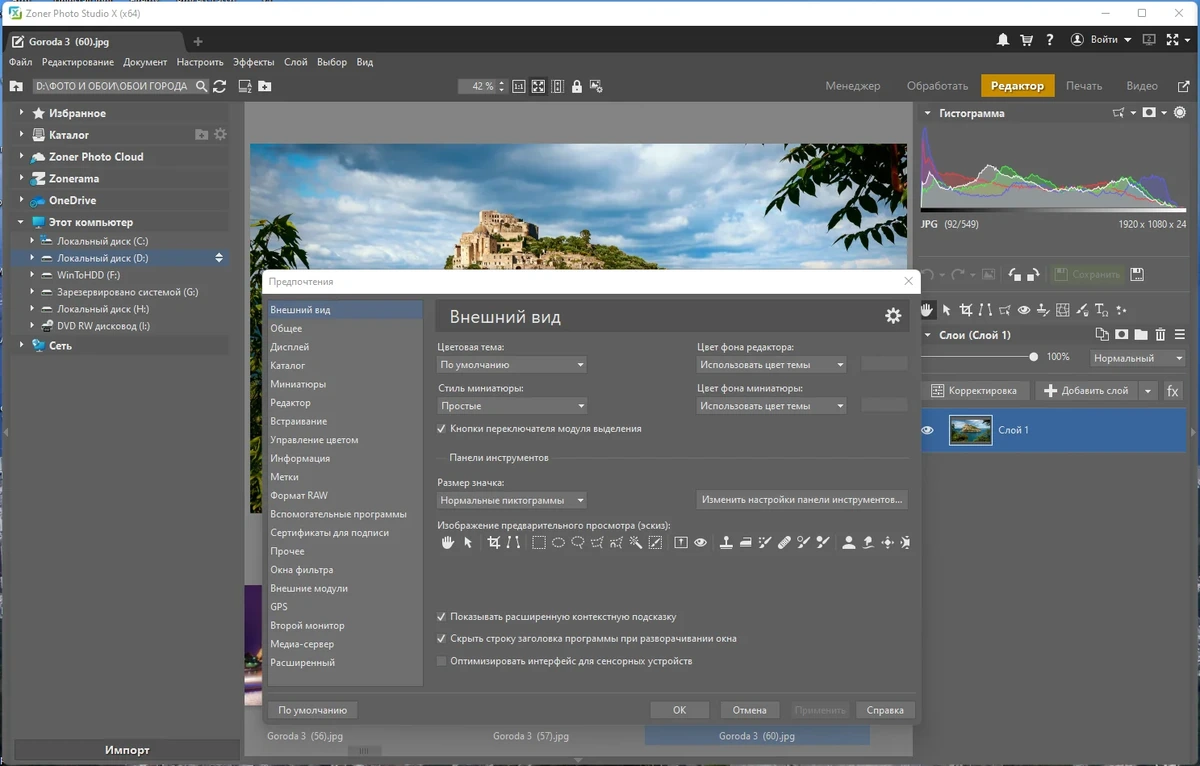This screenshot has height=766, width=1200.
Task: Enable Оптимизировать интерфейс для сенсорных устройств
Action: click(x=442, y=661)
